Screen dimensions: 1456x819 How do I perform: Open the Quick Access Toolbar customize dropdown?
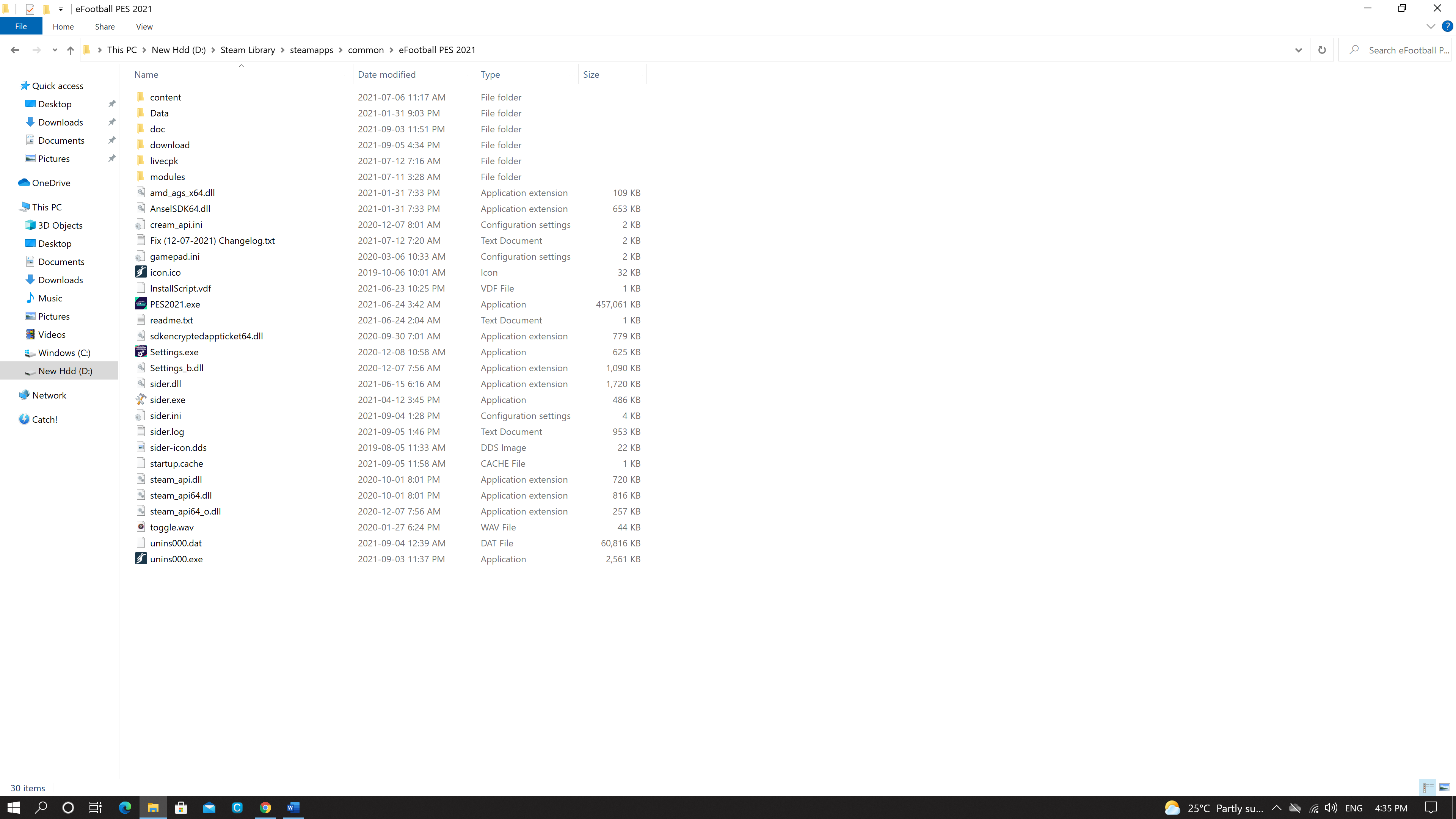61,9
